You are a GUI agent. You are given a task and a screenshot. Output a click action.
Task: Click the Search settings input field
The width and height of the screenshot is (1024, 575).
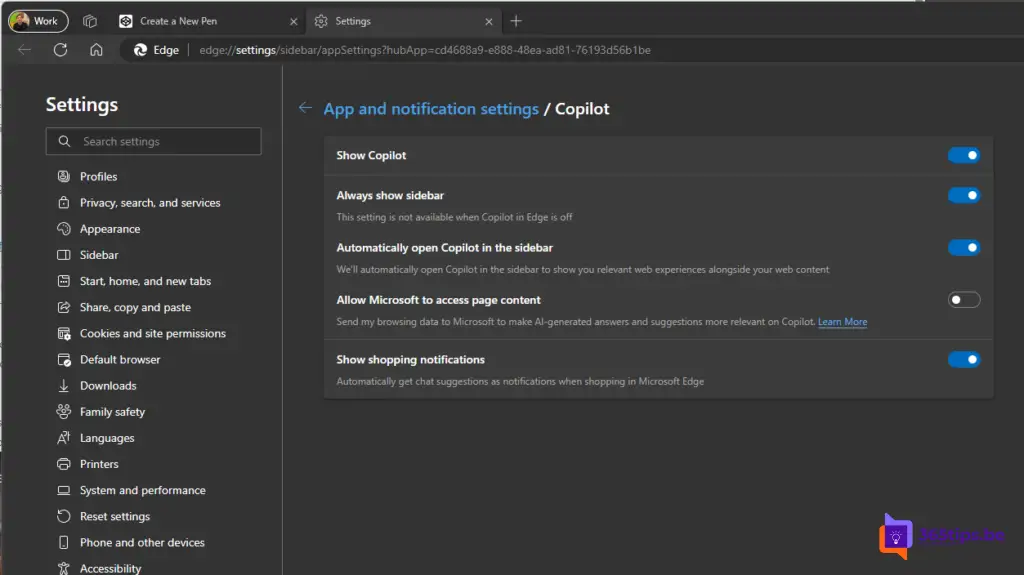154,142
